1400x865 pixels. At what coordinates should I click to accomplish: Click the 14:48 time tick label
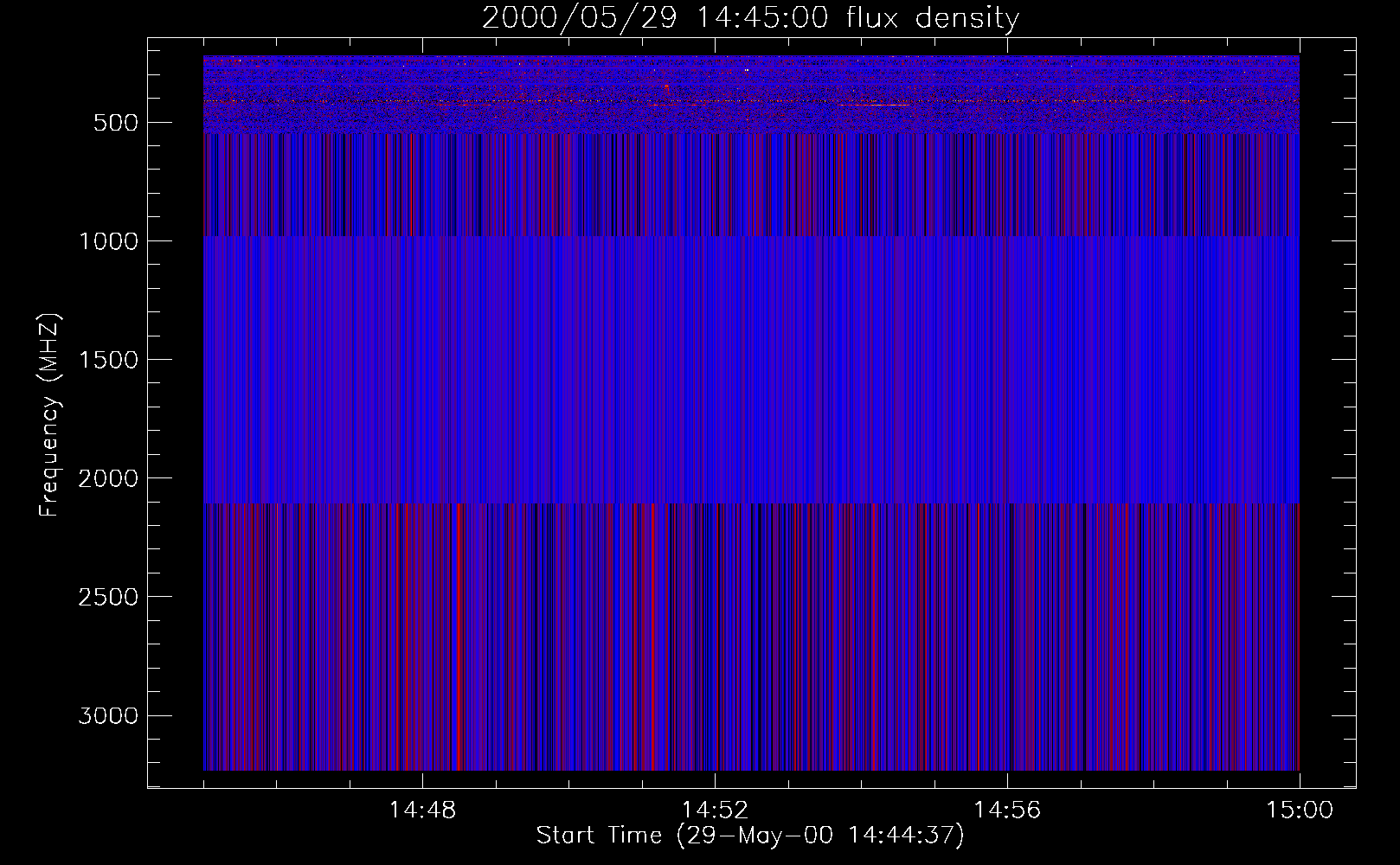[422, 811]
